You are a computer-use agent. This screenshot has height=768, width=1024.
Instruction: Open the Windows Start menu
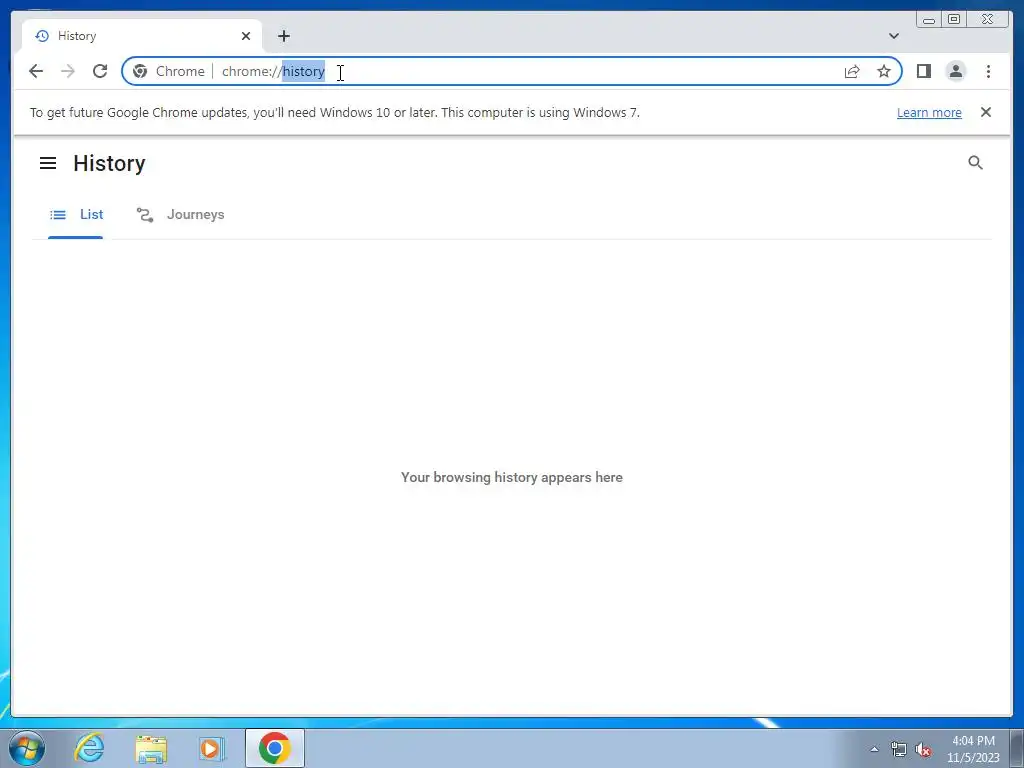click(x=27, y=748)
